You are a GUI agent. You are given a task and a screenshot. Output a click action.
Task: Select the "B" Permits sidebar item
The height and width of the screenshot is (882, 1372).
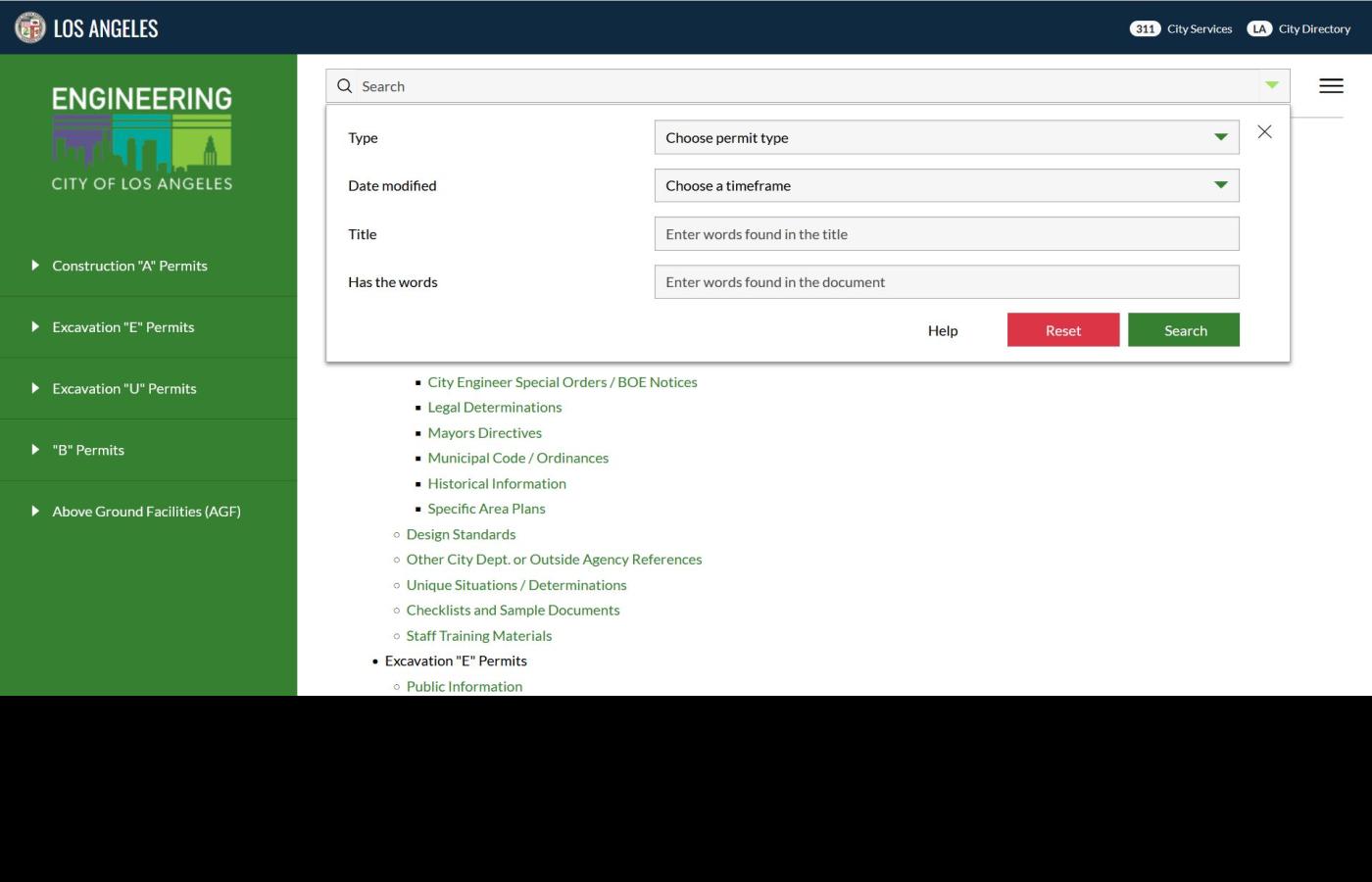click(x=88, y=450)
